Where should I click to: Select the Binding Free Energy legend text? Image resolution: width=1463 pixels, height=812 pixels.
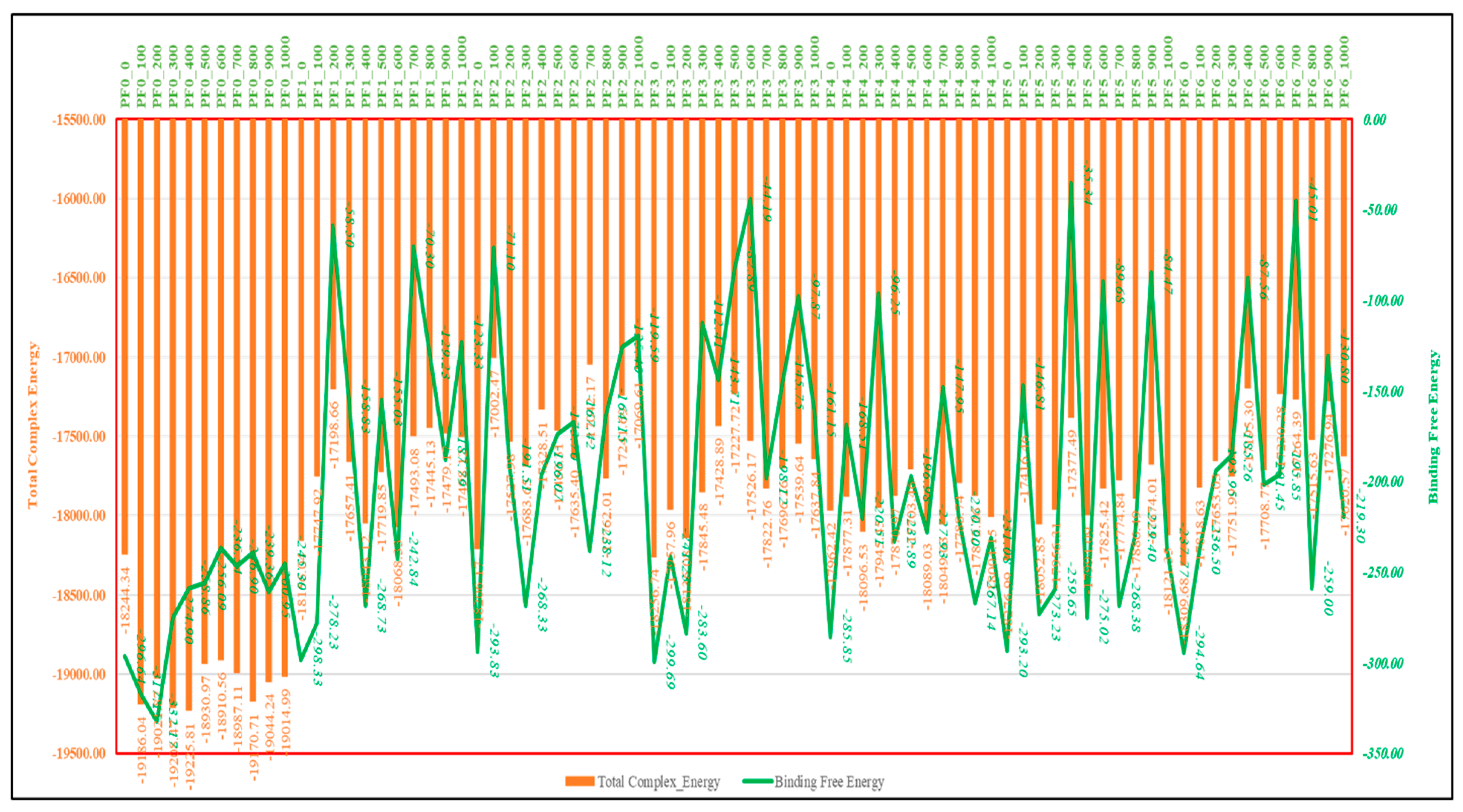pos(829,782)
